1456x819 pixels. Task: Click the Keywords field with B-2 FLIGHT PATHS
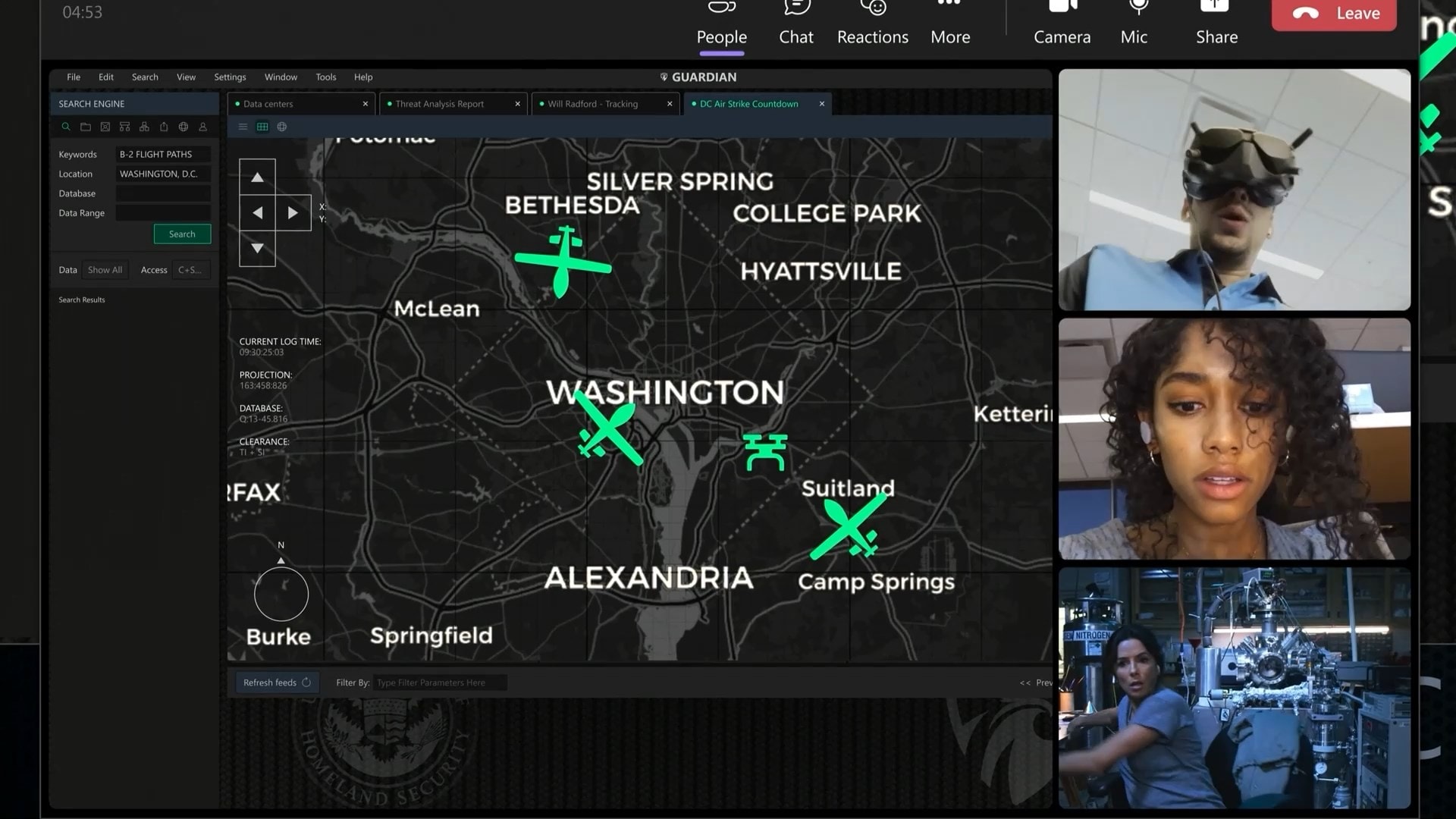163,154
